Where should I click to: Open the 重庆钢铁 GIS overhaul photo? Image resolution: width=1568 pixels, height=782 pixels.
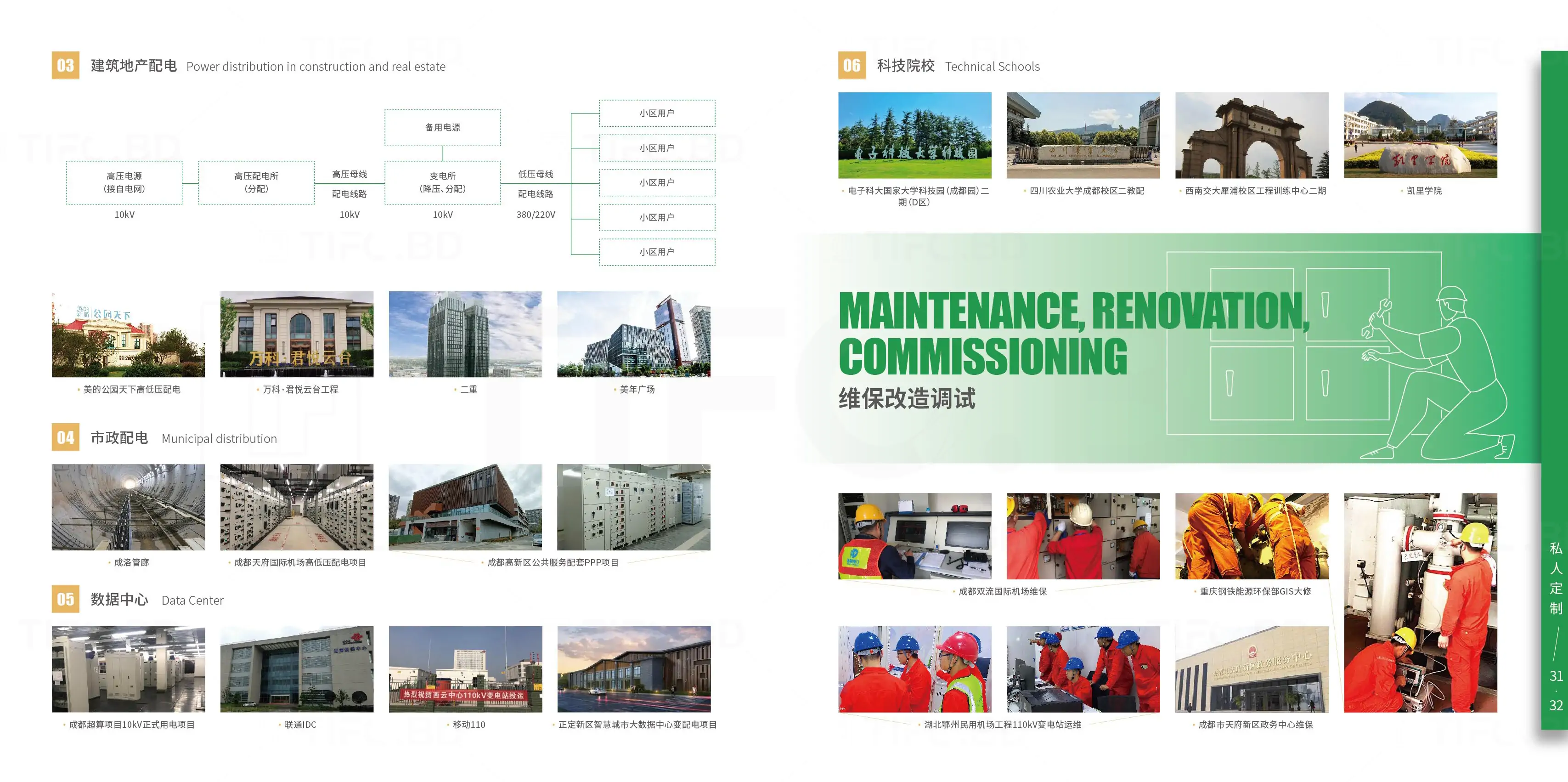[1252, 536]
